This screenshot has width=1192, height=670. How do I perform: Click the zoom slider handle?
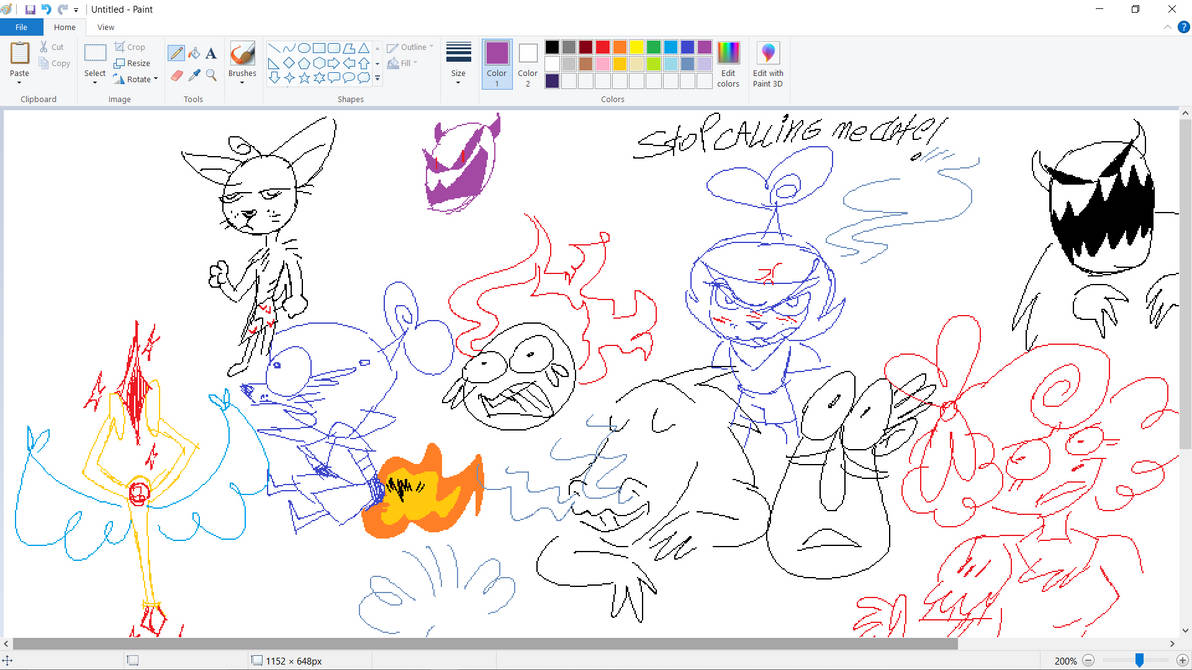[1139, 661]
